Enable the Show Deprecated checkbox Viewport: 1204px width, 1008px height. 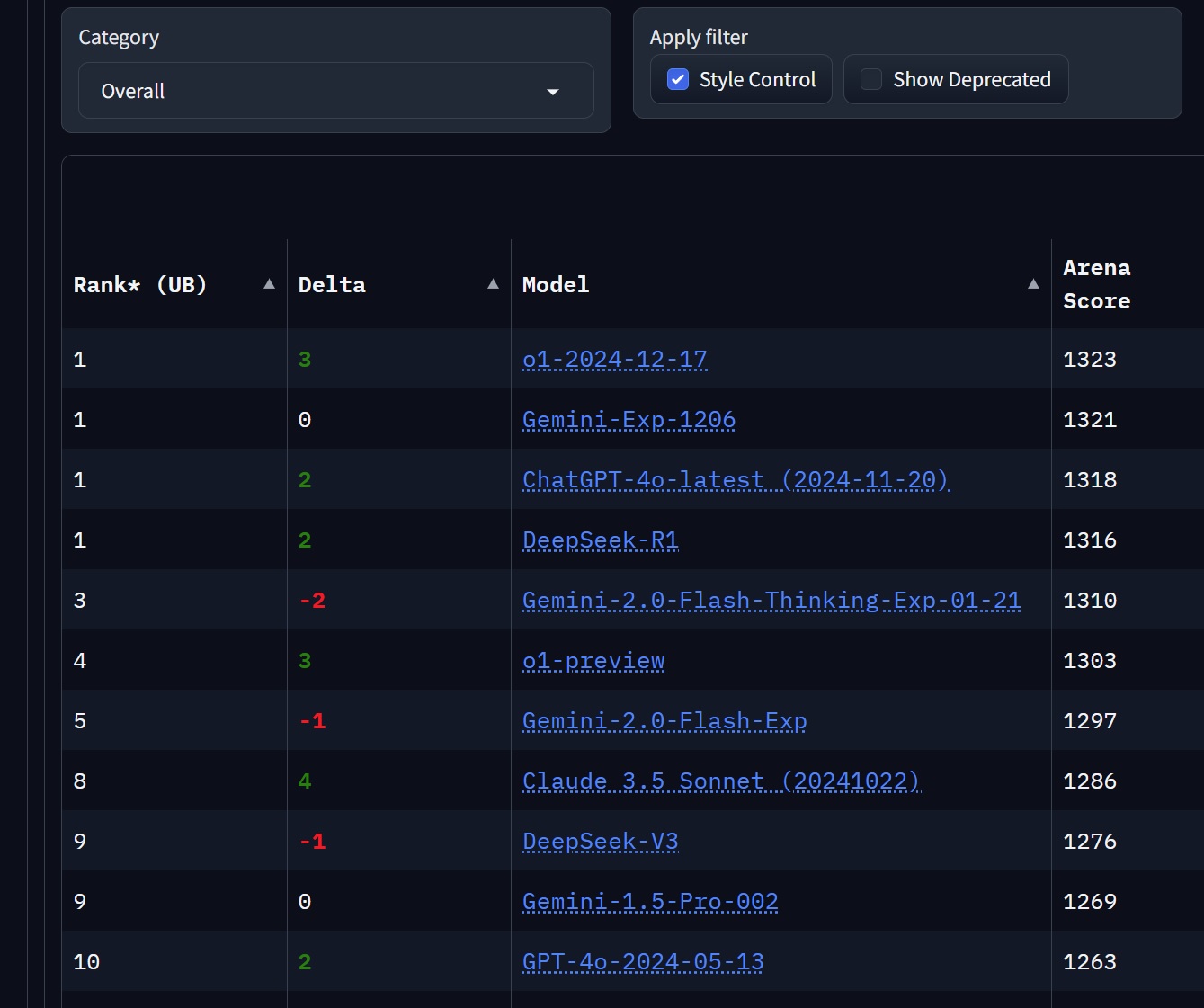coord(871,79)
